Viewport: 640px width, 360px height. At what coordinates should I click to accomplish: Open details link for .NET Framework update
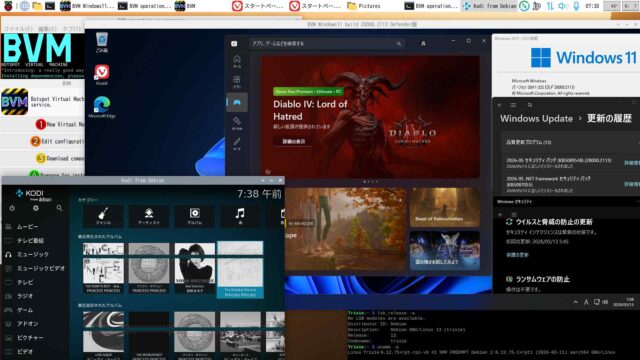(632, 184)
